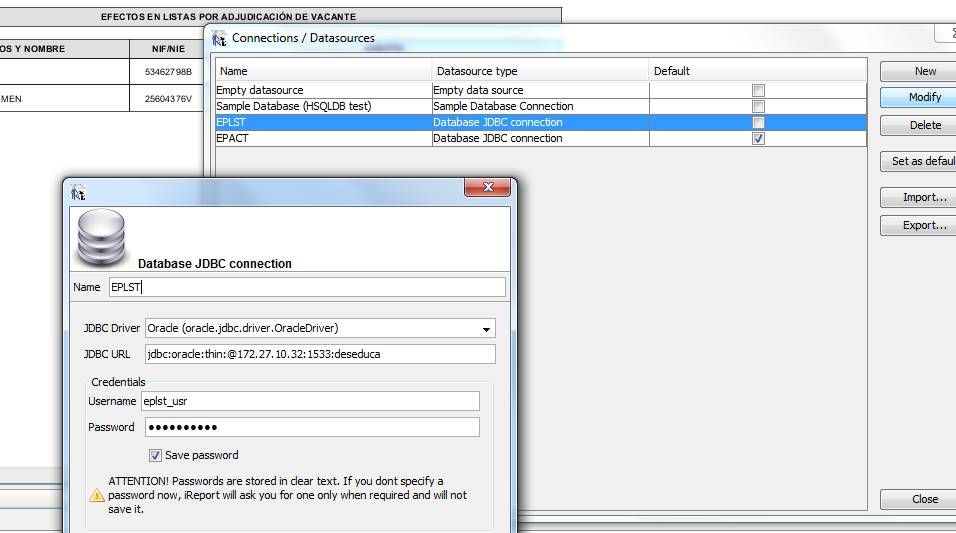Click the Name column header
Viewport: 956px width, 533px height.
tap(323, 71)
